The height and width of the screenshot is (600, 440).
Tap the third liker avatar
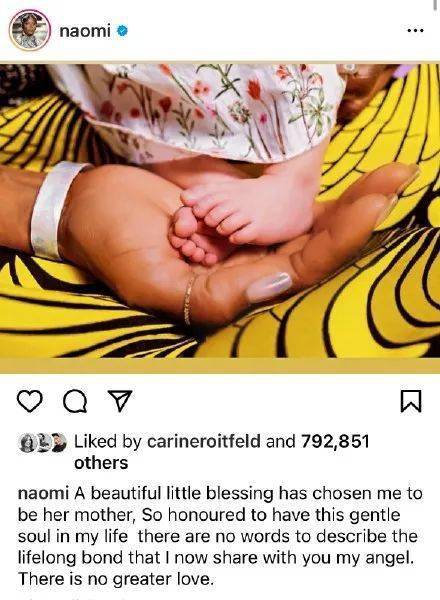[x=59, y=443]
